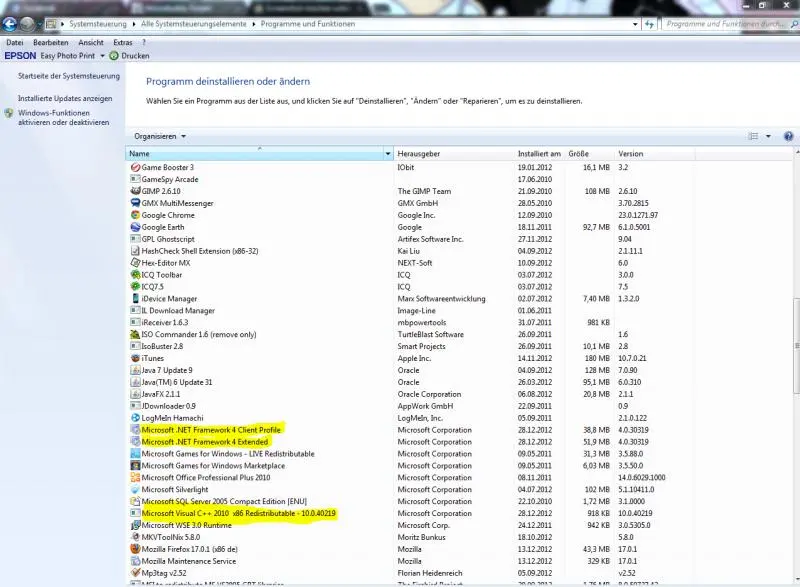Screen dimensions: 800x587
Task: Click the Drucken toolbar button
Action: [x=130, y=56]
